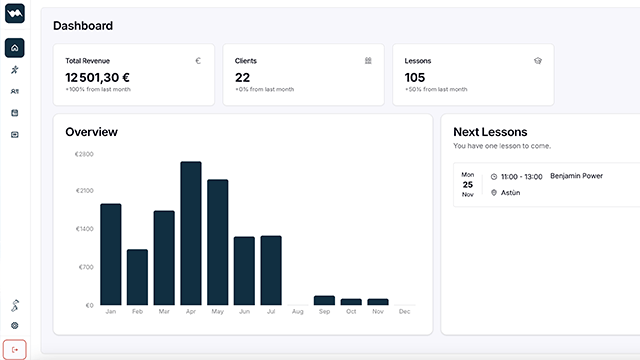Click the people icon on Clients card
The image size is (640, 360).
tap(368, 61)
